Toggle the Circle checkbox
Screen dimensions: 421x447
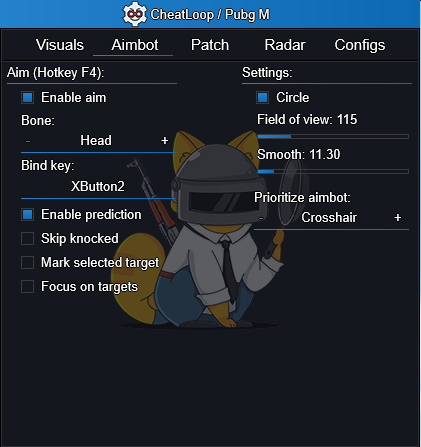click(262, 98)
